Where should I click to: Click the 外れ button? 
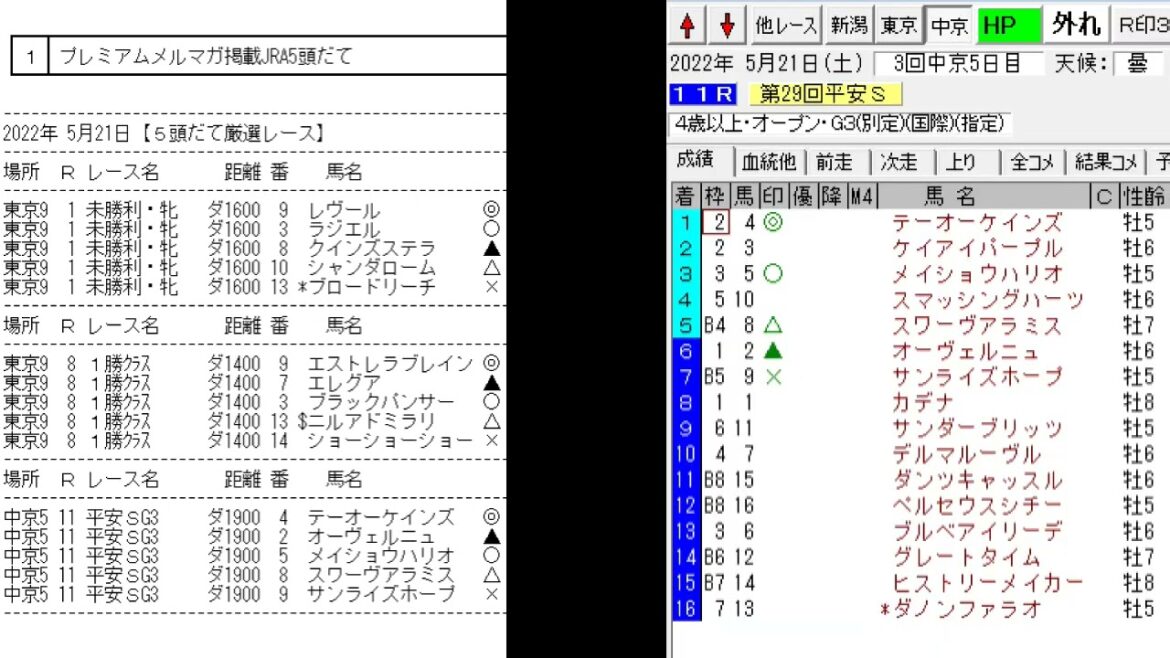click(1076, 26)
